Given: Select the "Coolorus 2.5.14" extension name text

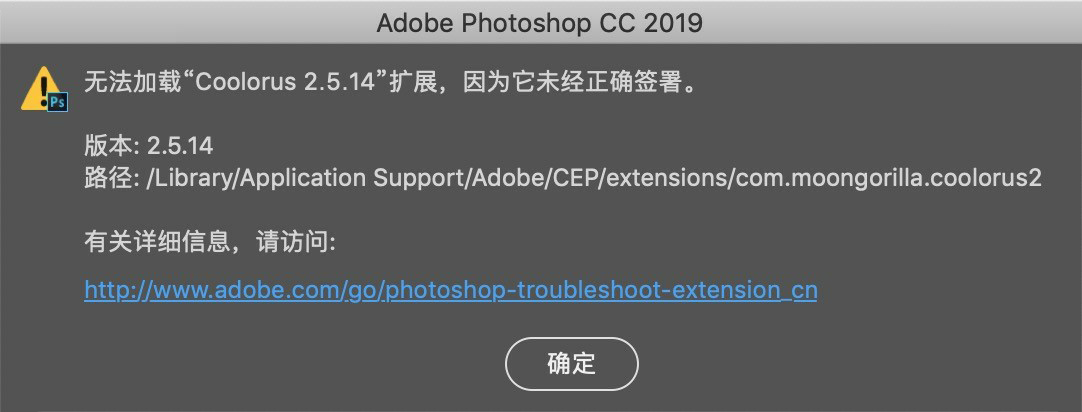Looking at the screenshot, I should pos(286,83).
